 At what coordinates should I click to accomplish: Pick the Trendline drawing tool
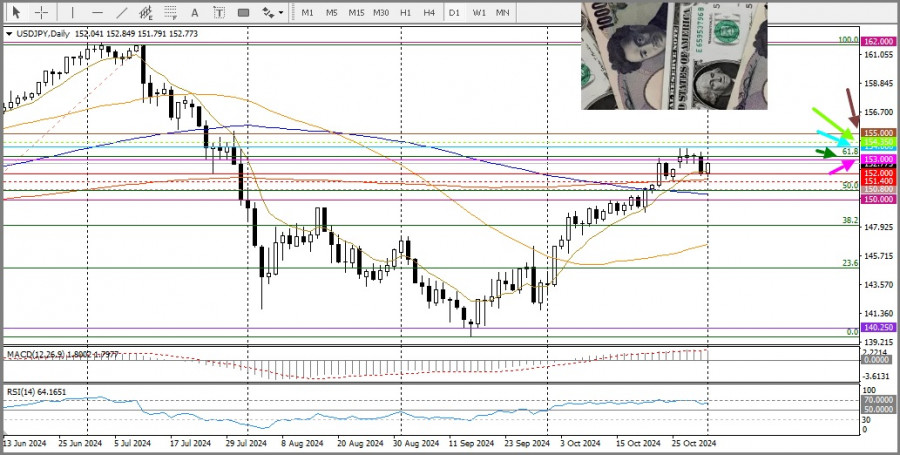(122, 12)
